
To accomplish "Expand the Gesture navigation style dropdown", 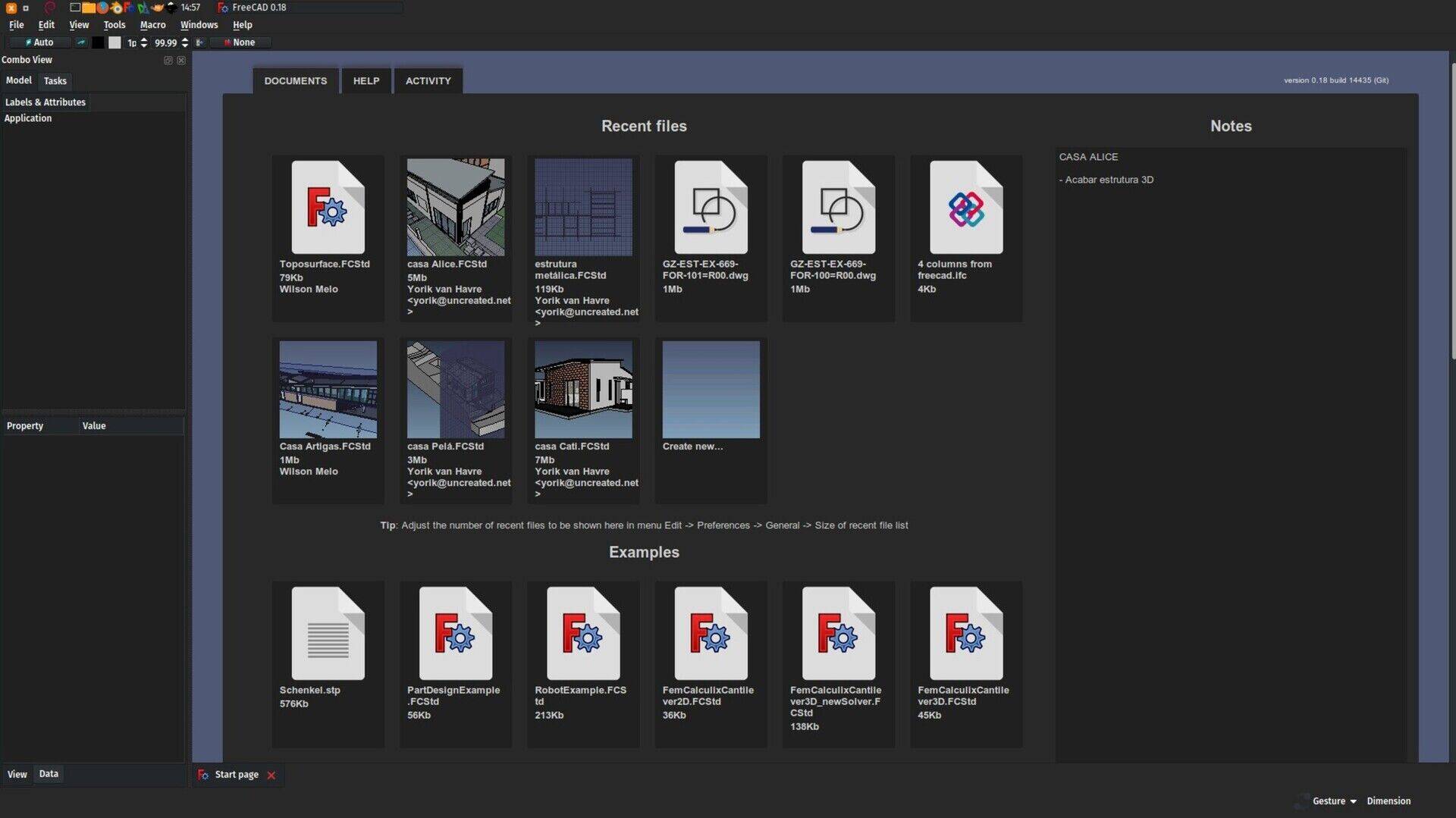I will pyautogui.click(x=1334, y=801).
